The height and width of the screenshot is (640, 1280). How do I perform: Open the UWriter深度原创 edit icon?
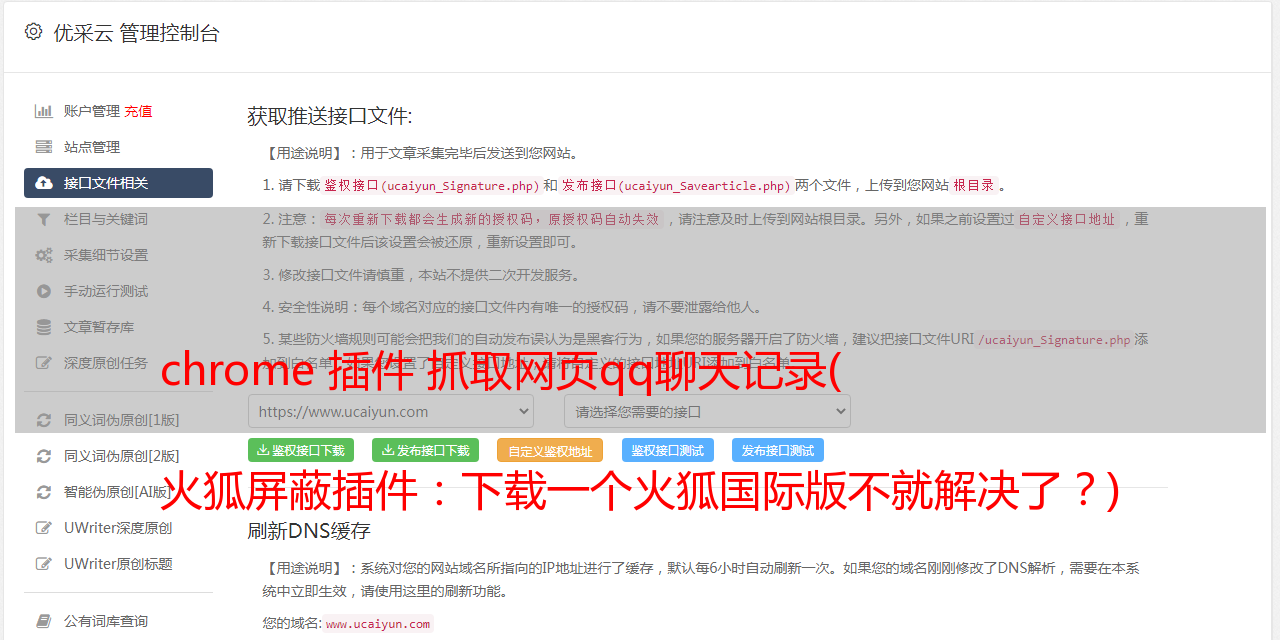pos(44,528)
